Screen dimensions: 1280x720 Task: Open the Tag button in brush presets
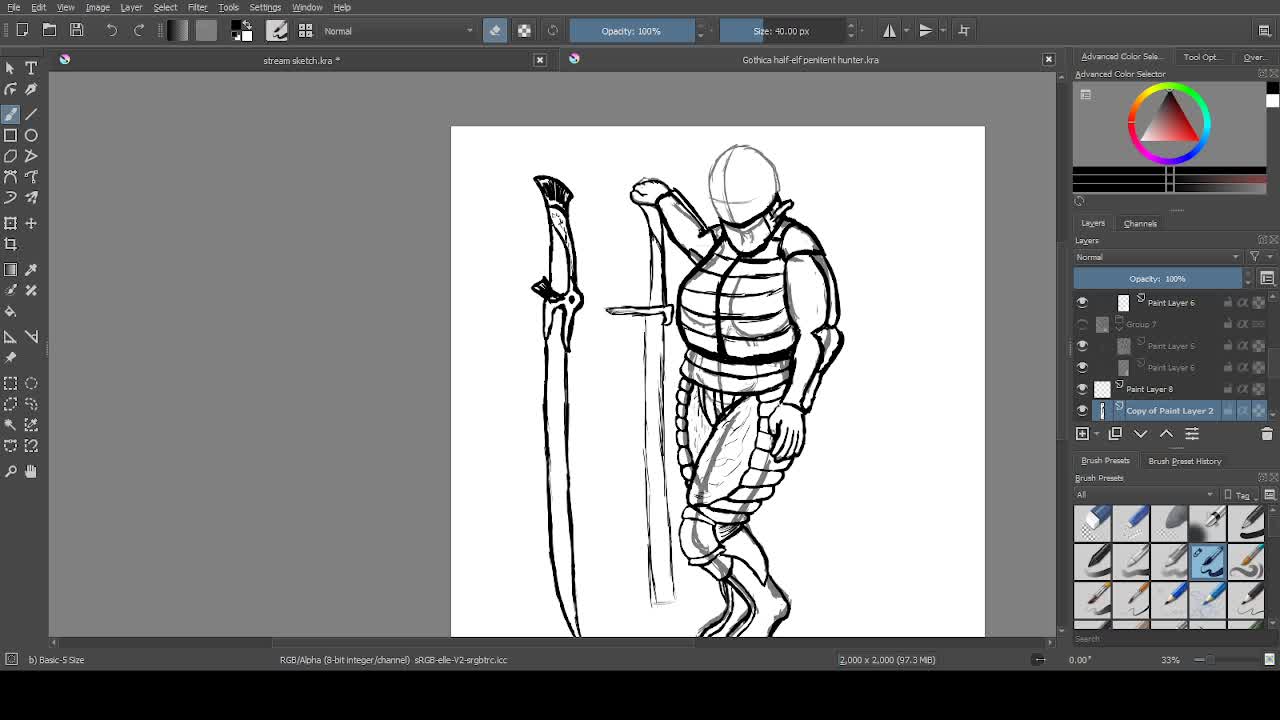[x=1238, y=495]
